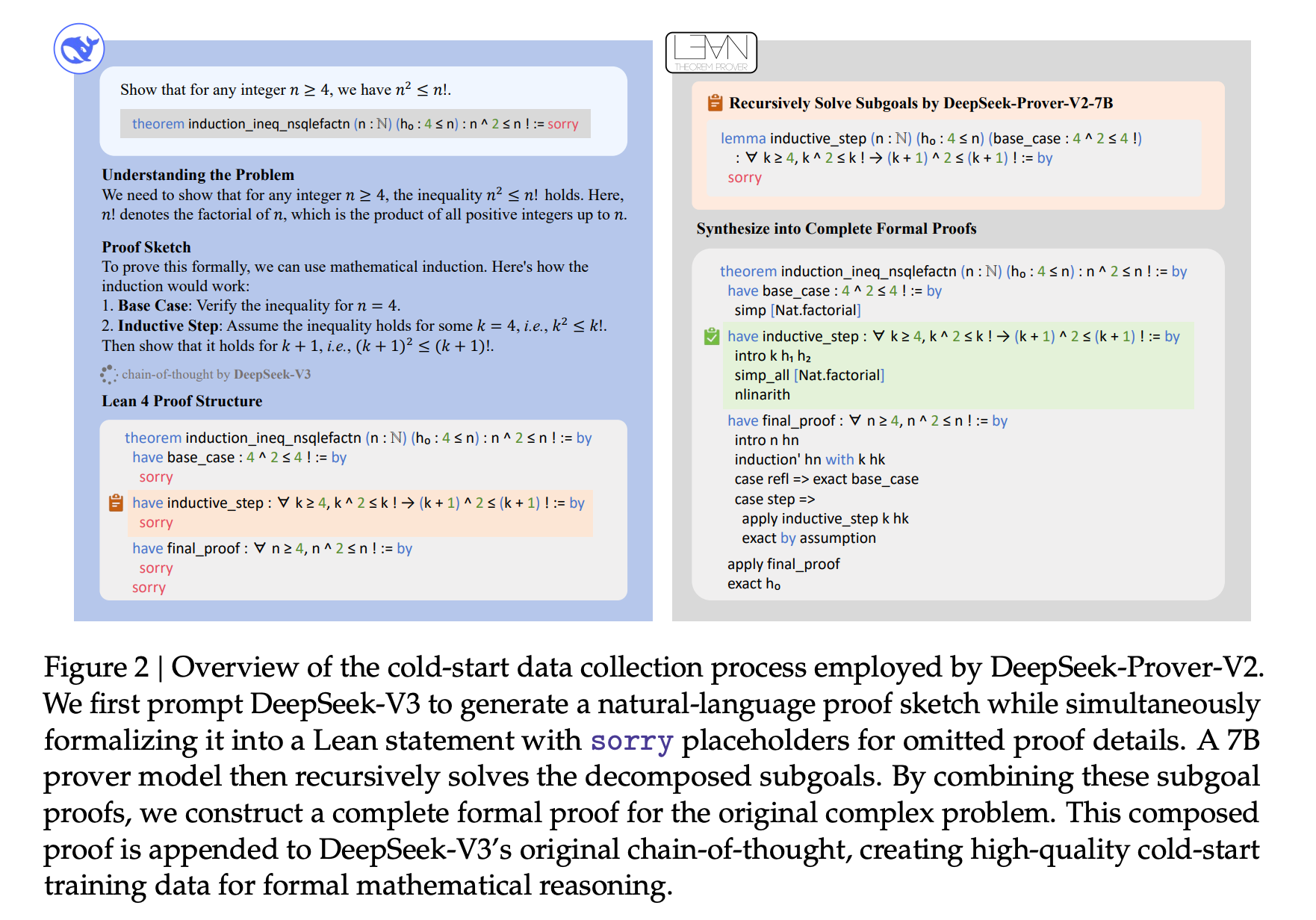This screenshot has width=1316, height=920.
Task: Select the 'Understanding the Problem' heading
Action: 198,175
